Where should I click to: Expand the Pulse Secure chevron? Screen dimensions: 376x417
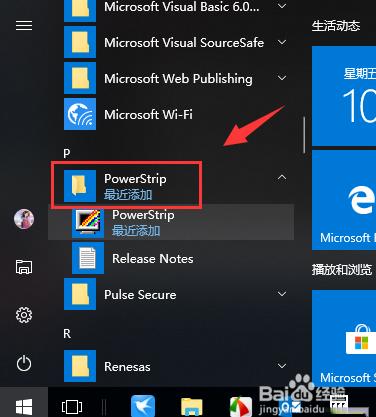pyautogui.click(x=282, y=294)
